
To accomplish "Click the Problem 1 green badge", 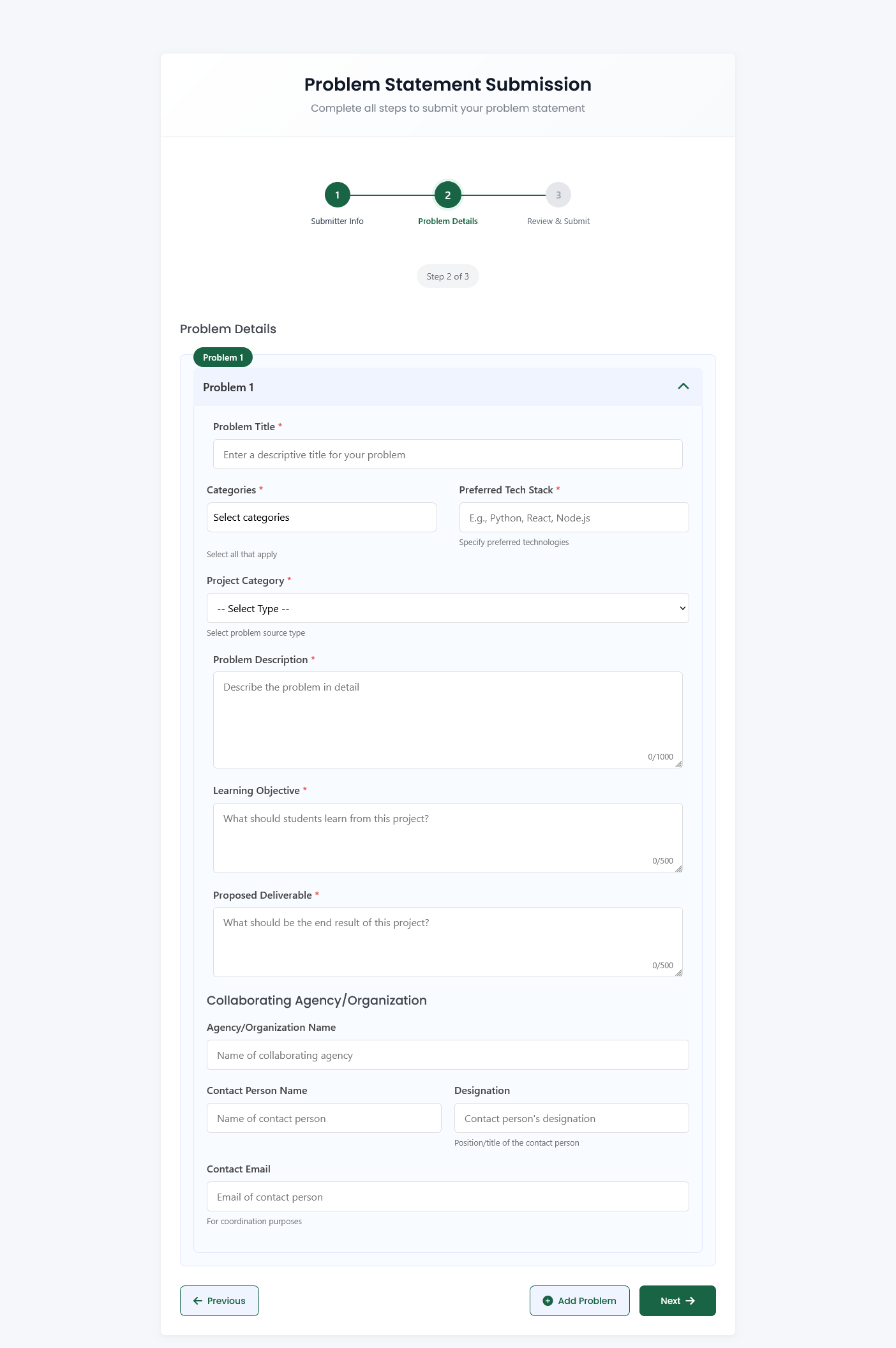I will click(x=223, y=357).
